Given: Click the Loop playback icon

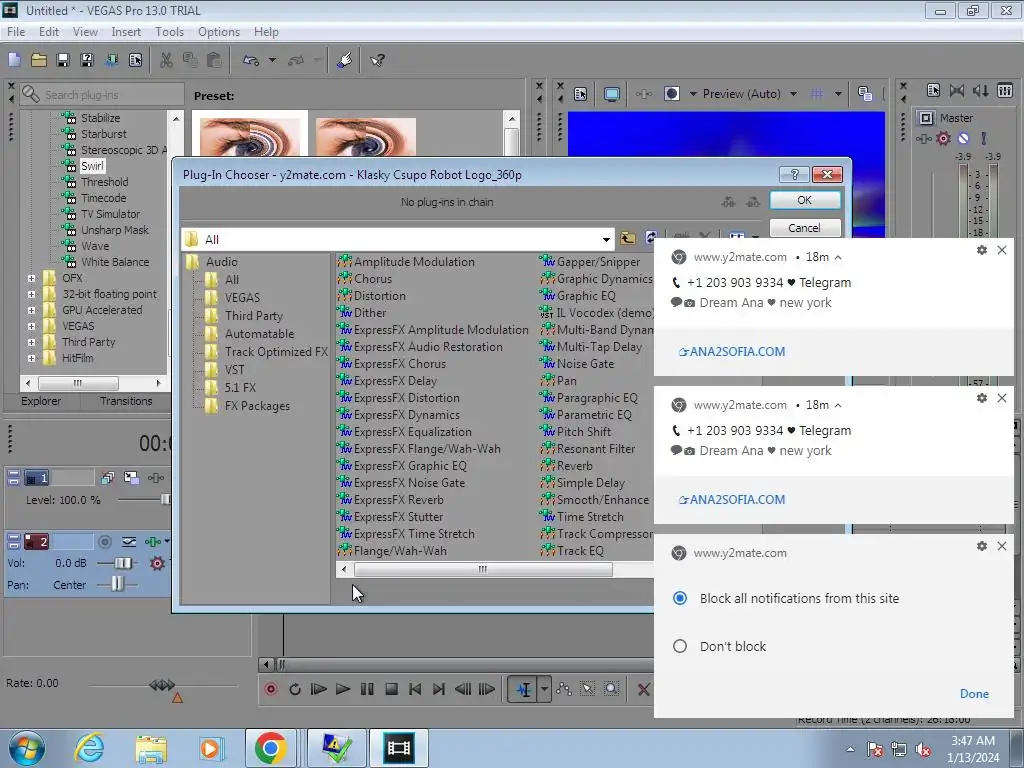Looking at the screenshot, I should [x=295, y=689].
